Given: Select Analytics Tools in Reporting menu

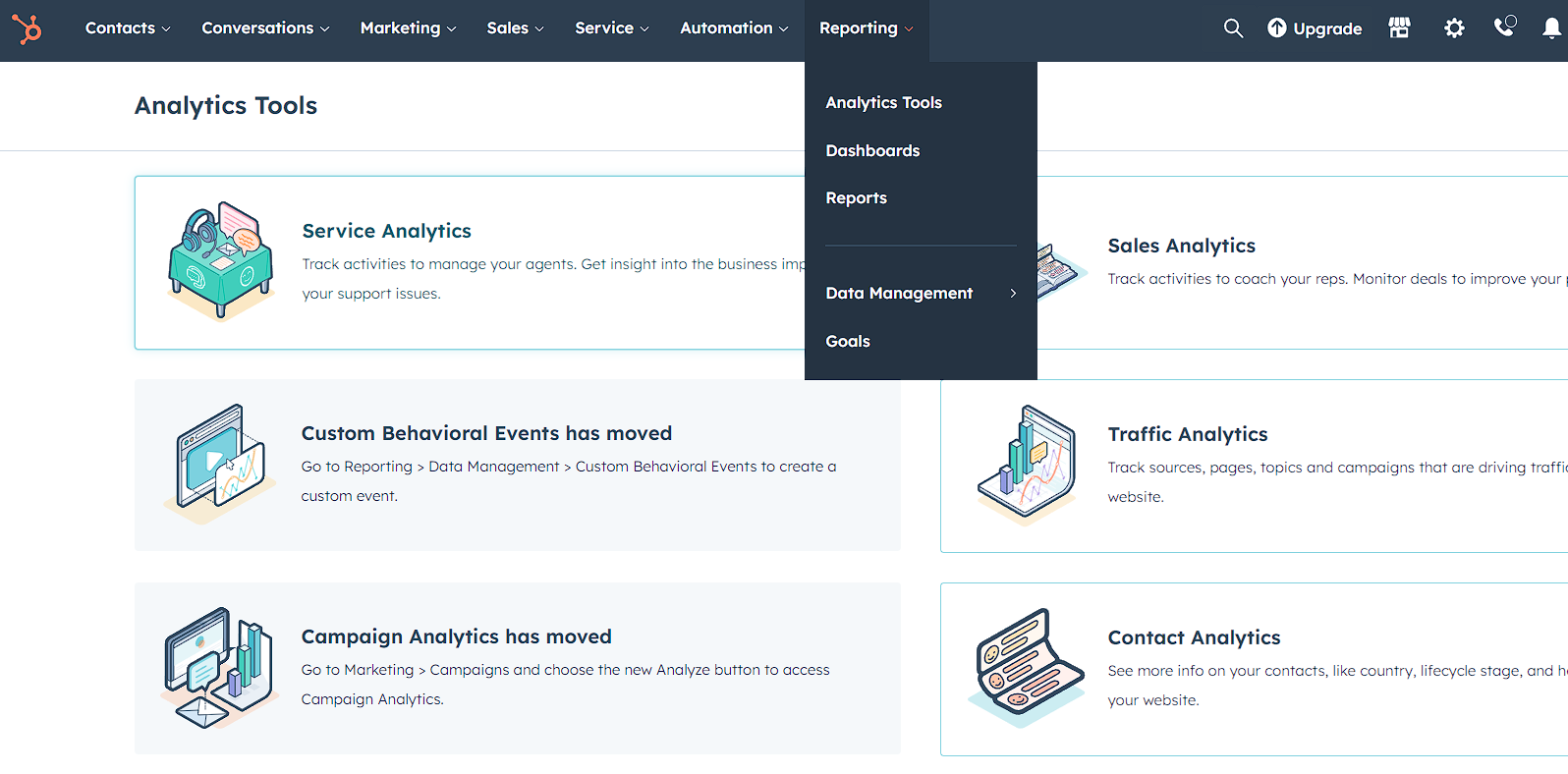Looking at the screenshot, I should [883, 102].
